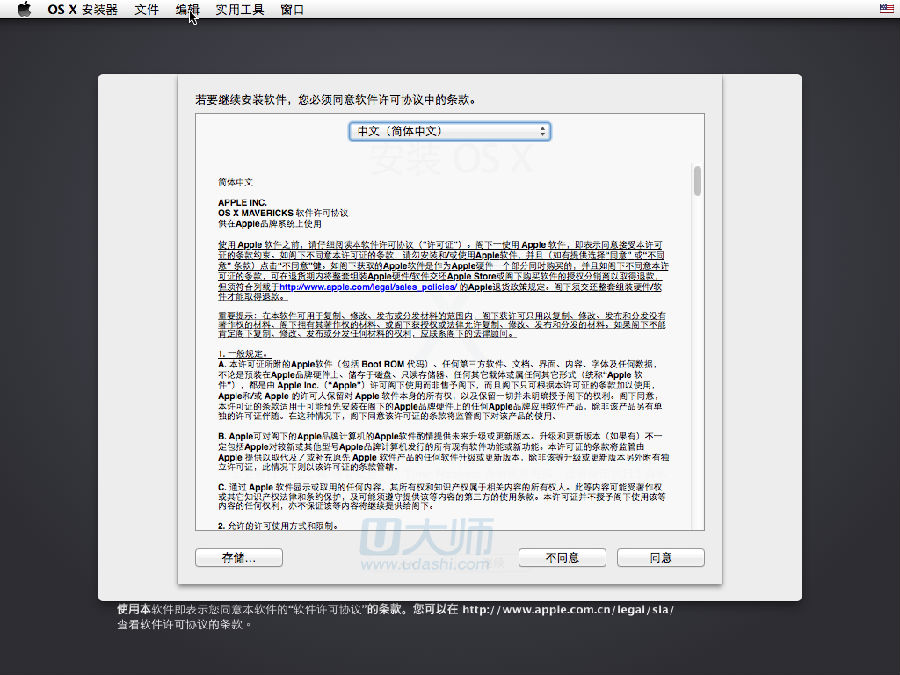The image size is (900, 675).
Task: Click the 若要继续安装软件 instruction text
Action: pos(335,100)
